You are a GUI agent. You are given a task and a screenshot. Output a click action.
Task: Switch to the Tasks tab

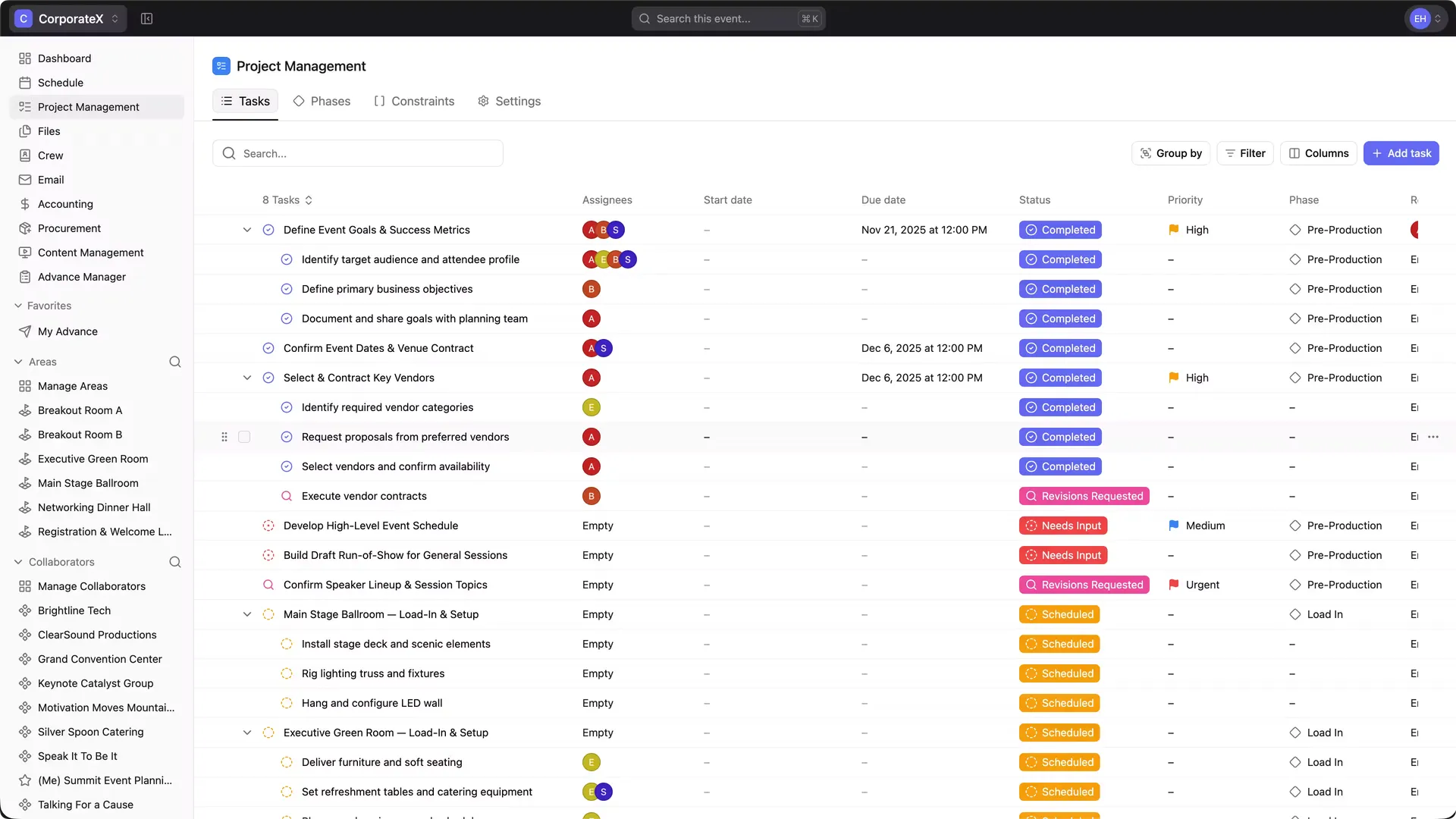point(246,101)
